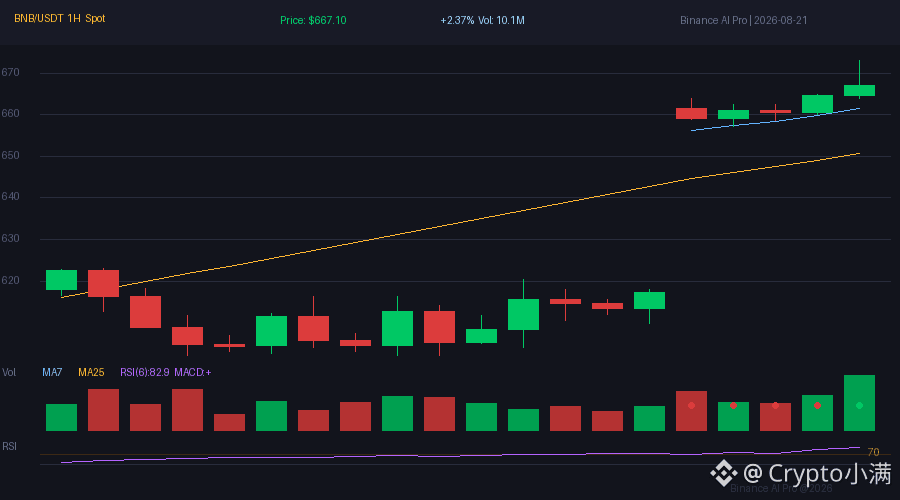Click the blue MA7 line
Screen dimensions: 900x500
[x=775, y=119]
